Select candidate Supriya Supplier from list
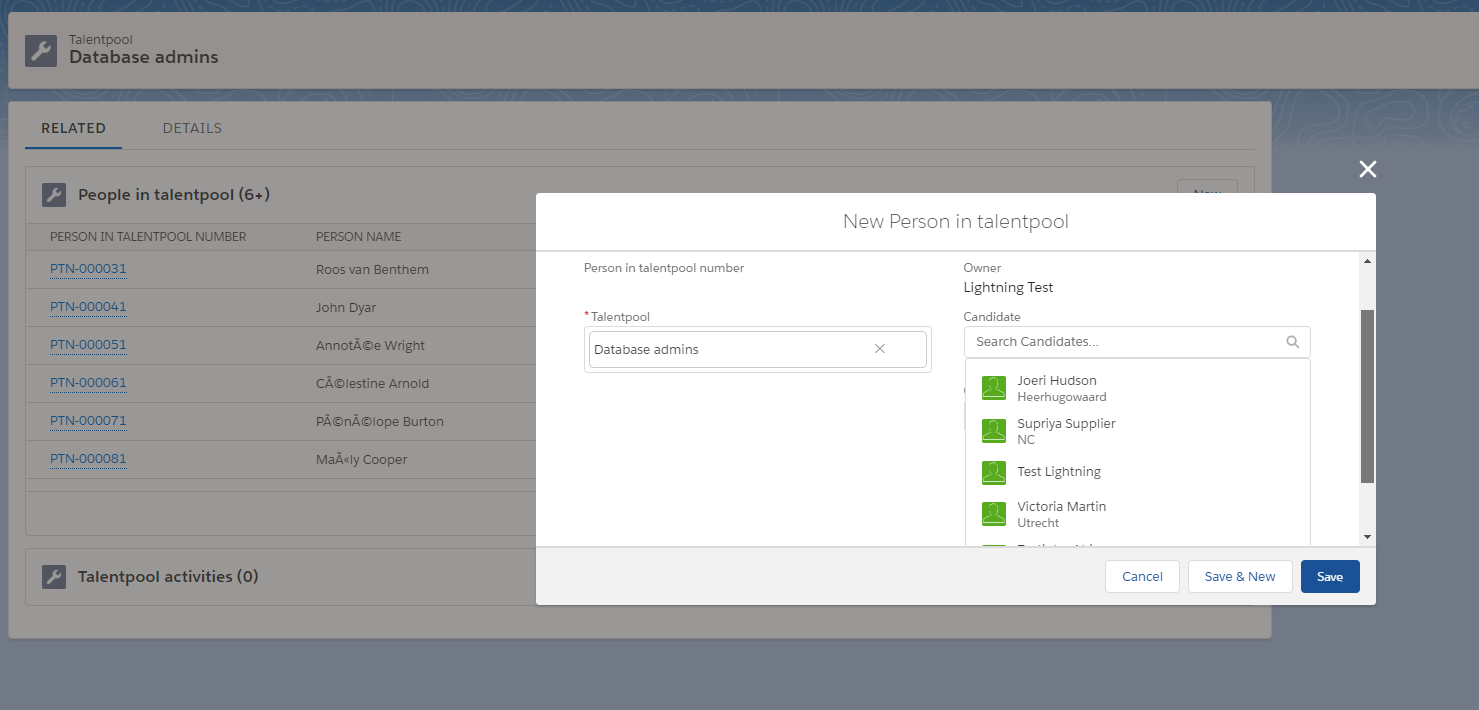 [x=1137, y=431]
